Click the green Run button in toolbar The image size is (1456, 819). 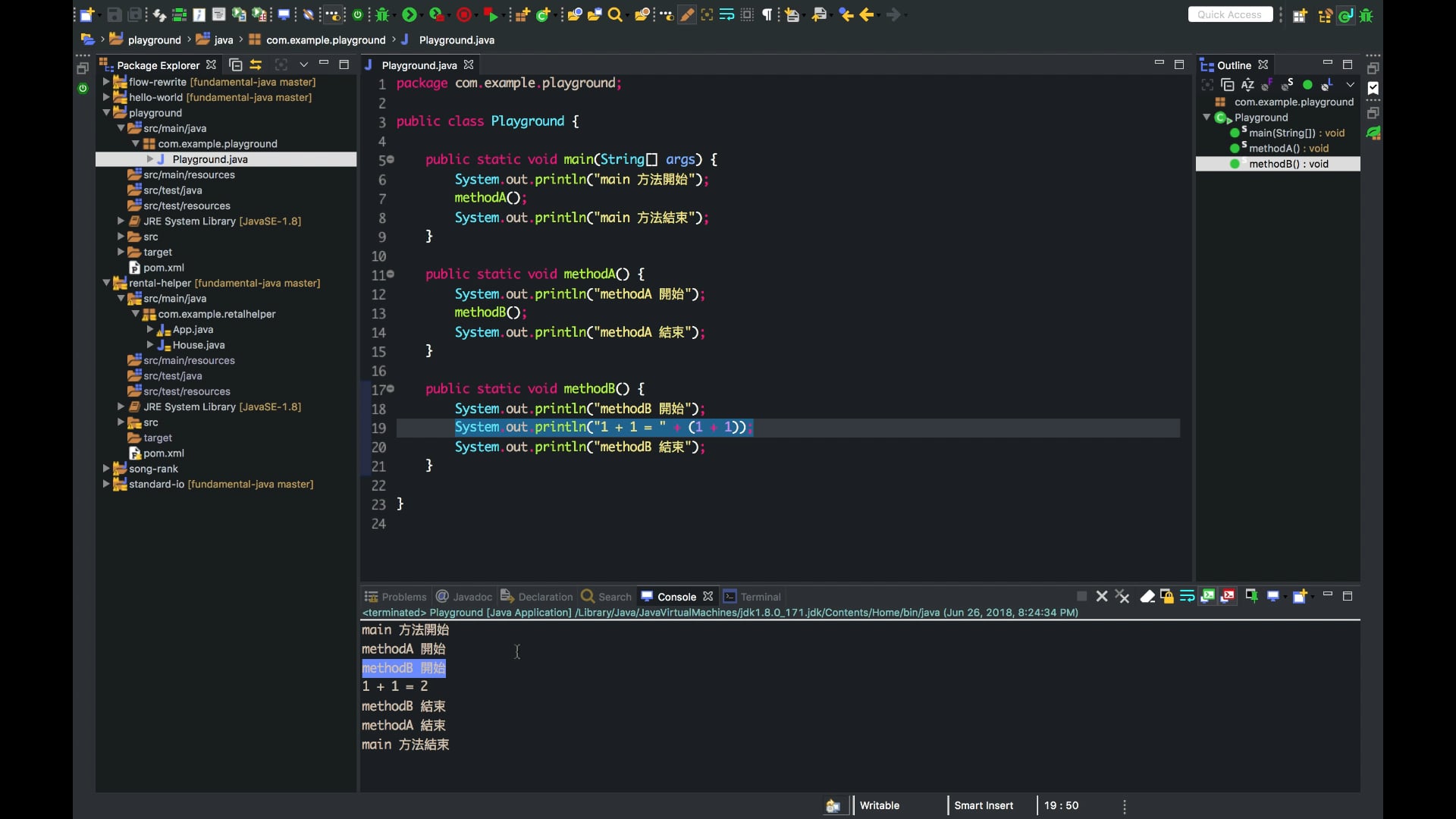point(409,14)
